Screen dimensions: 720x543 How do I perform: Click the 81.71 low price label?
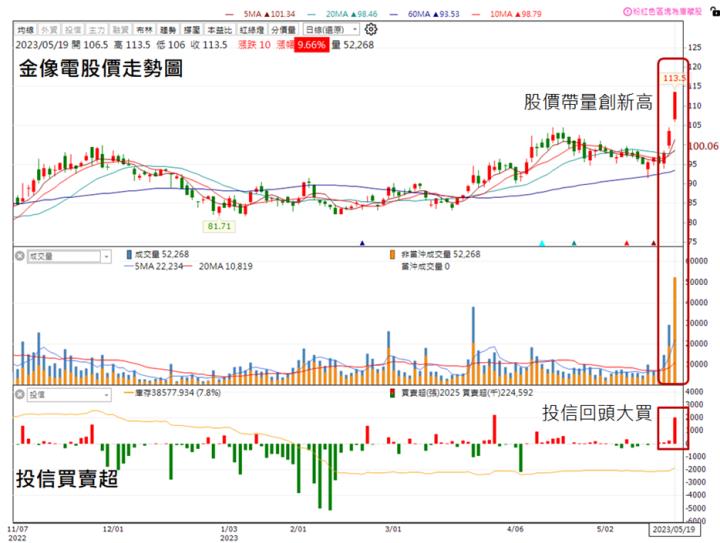[x=219, y=226]
